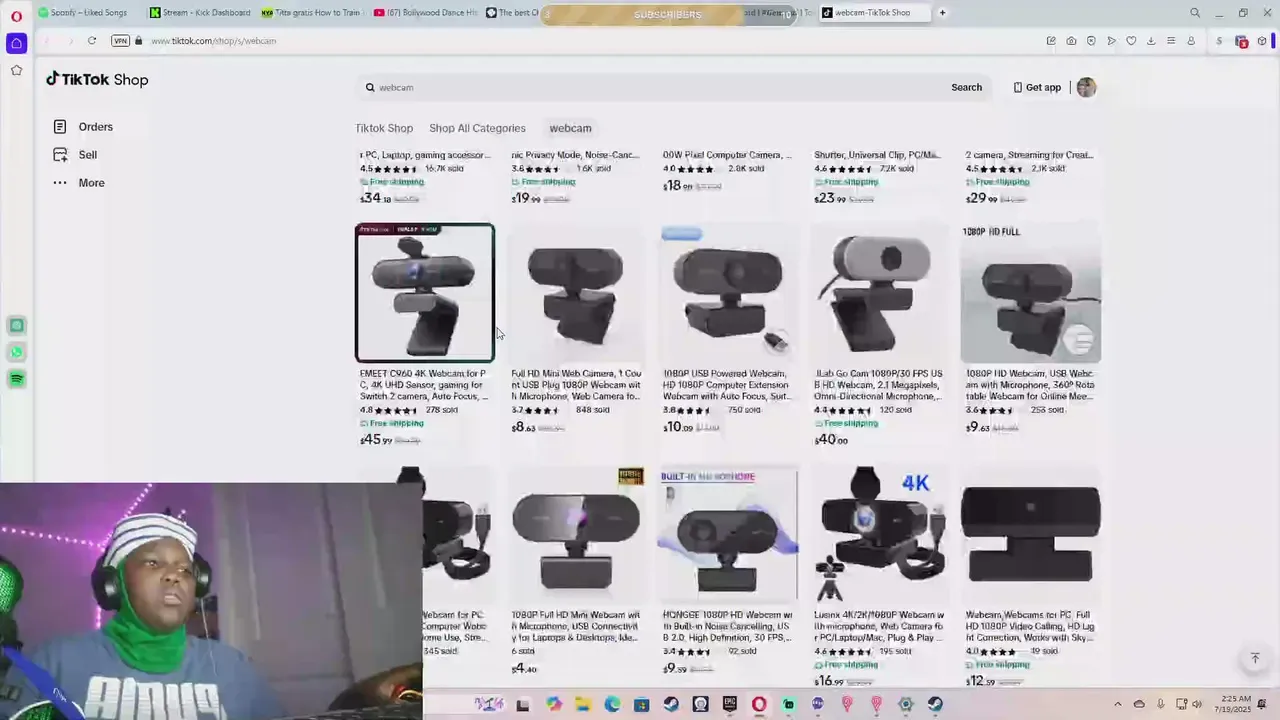The width and height of the screenshot is (1280, 720).
Task: Open the EMEET C960 4K Webcam thumbnail
Action: 425,292
